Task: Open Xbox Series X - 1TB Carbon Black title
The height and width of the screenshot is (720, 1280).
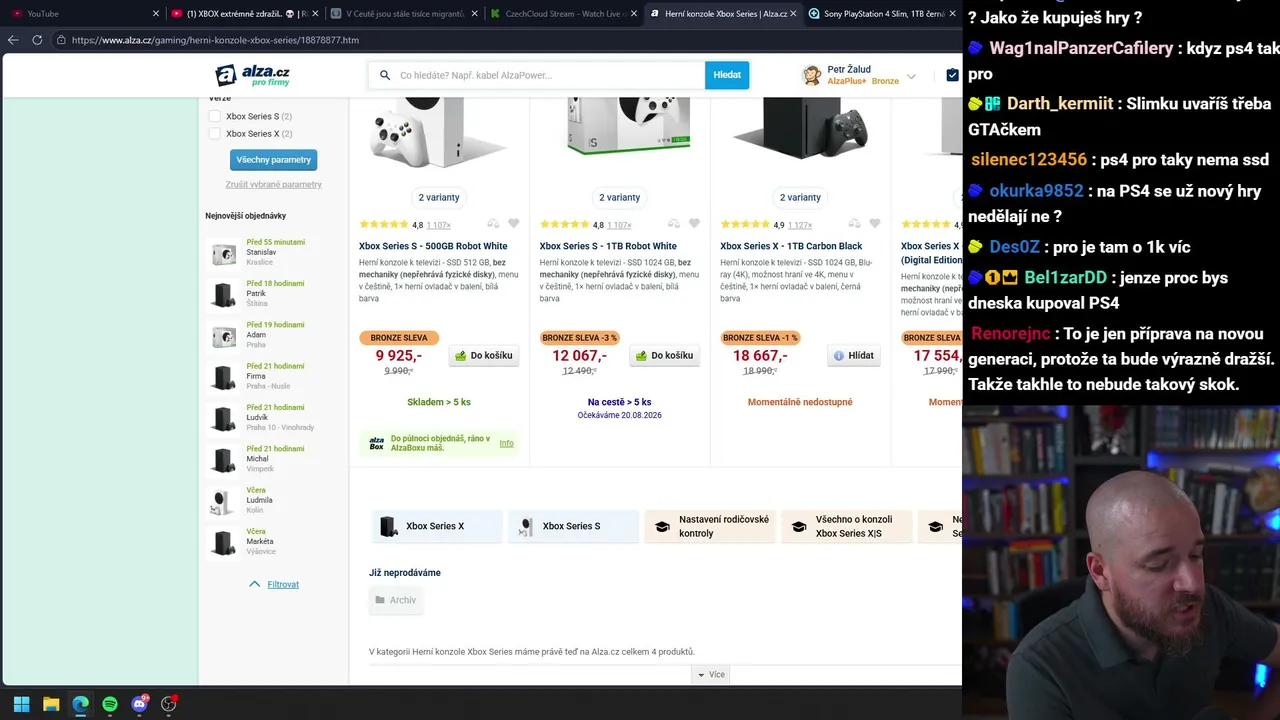Action: (791, 246)
